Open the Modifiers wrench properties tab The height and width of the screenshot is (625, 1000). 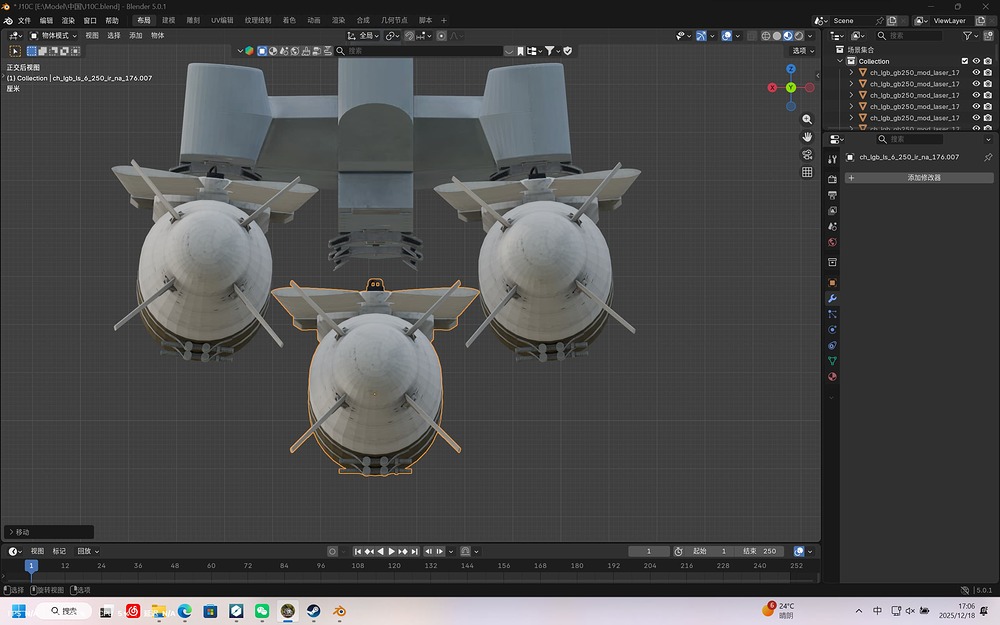click(x=832, y=298)
